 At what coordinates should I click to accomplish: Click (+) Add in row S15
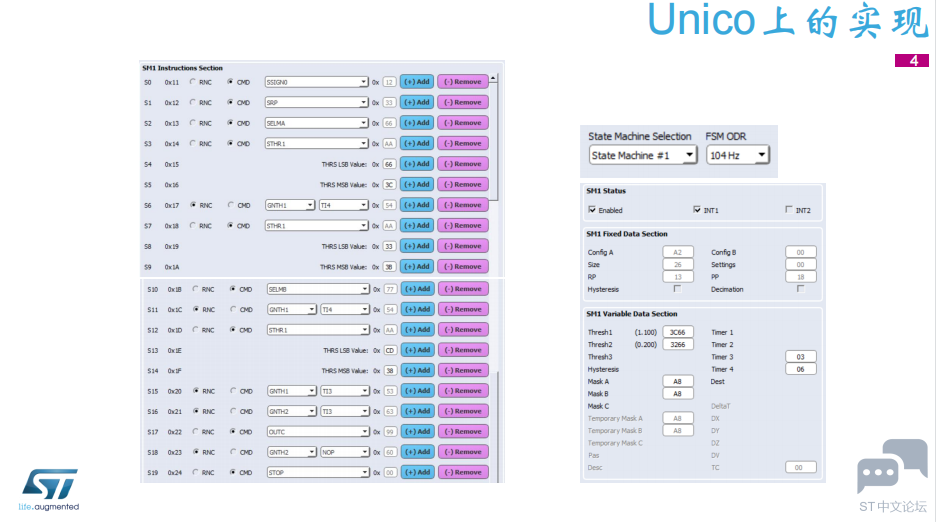point(417,391)
